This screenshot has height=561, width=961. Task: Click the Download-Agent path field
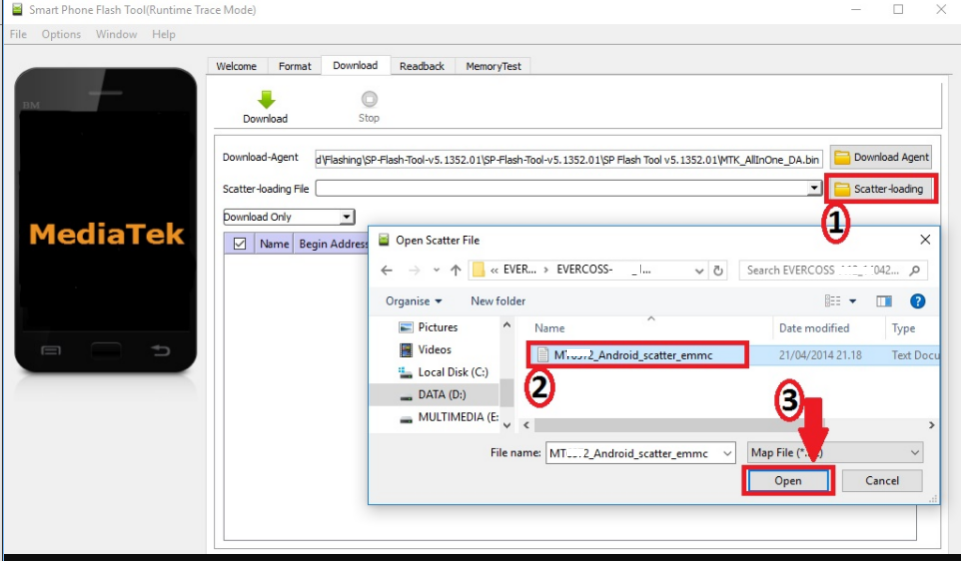[568, 159]
